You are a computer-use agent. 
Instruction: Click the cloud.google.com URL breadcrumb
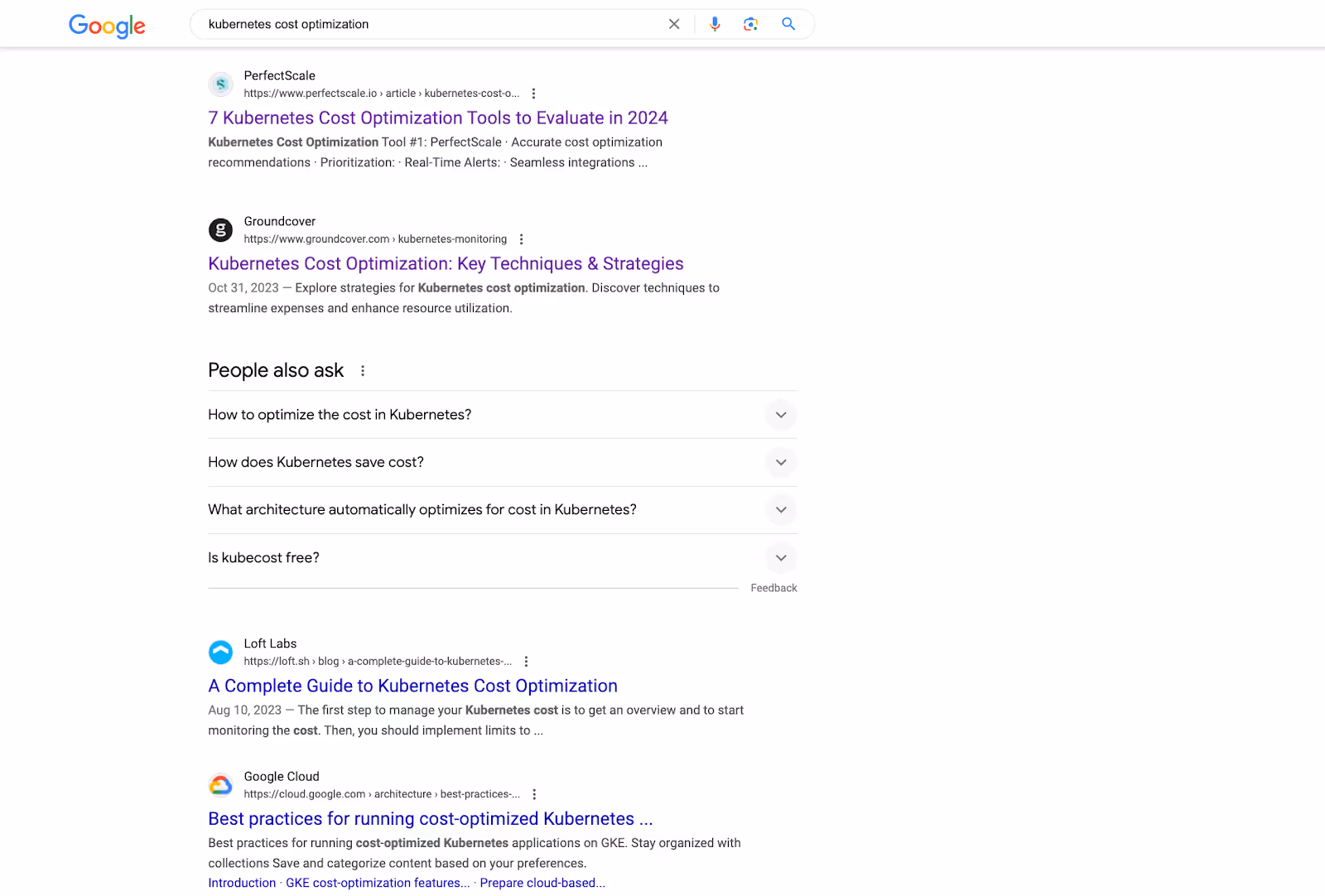(382, 794)
